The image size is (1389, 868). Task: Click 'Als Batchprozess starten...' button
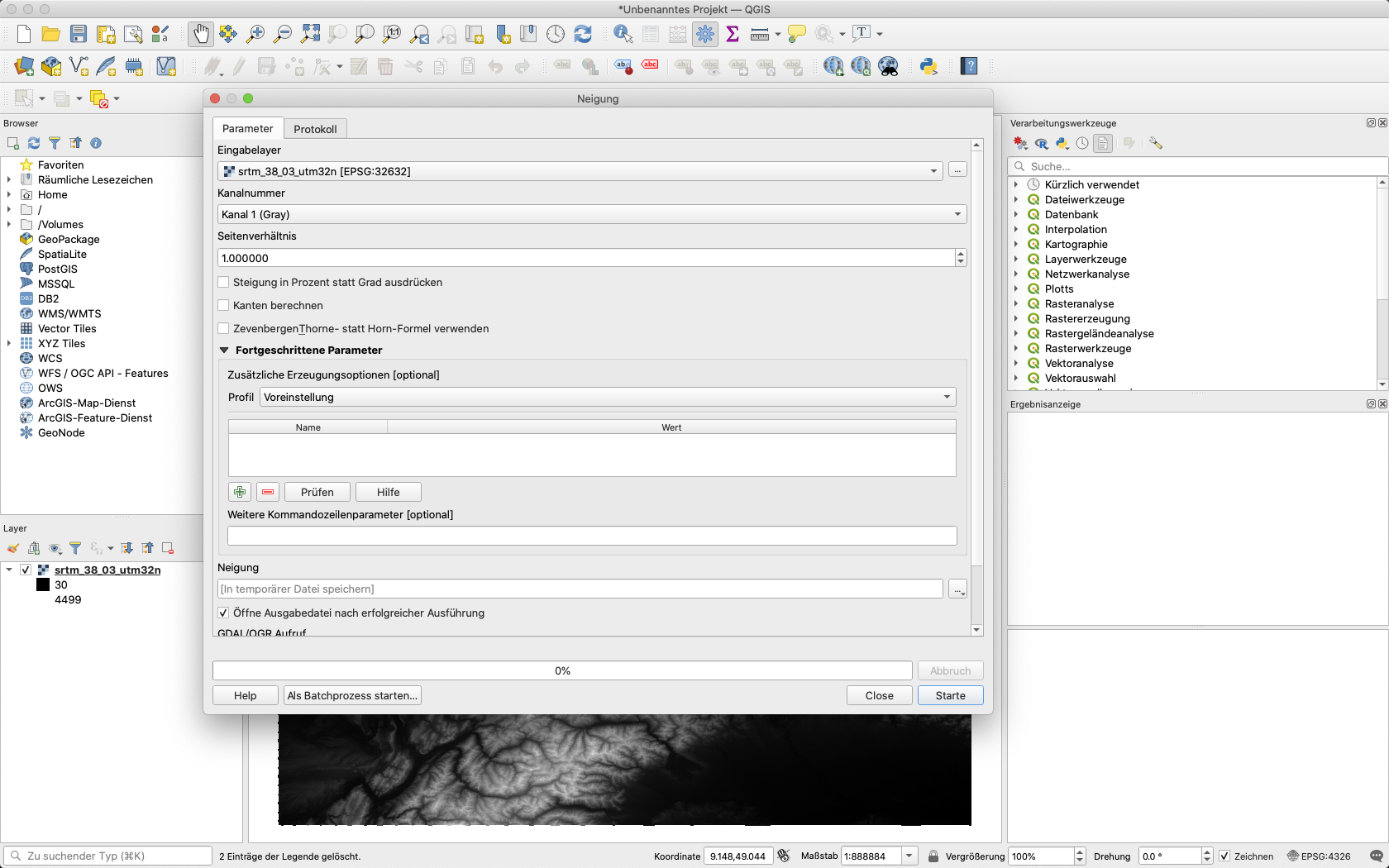352,696
